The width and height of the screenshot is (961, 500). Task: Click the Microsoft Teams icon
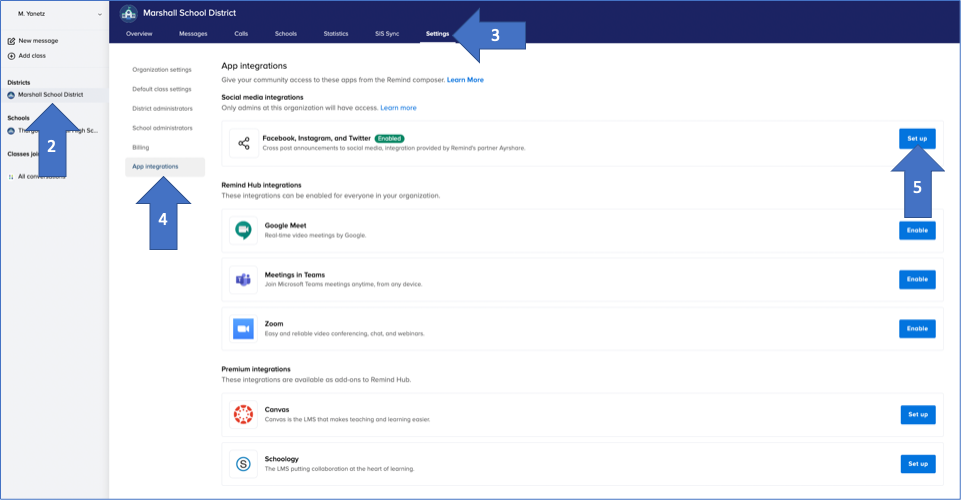pyautogui.click(x=243, y=279)
